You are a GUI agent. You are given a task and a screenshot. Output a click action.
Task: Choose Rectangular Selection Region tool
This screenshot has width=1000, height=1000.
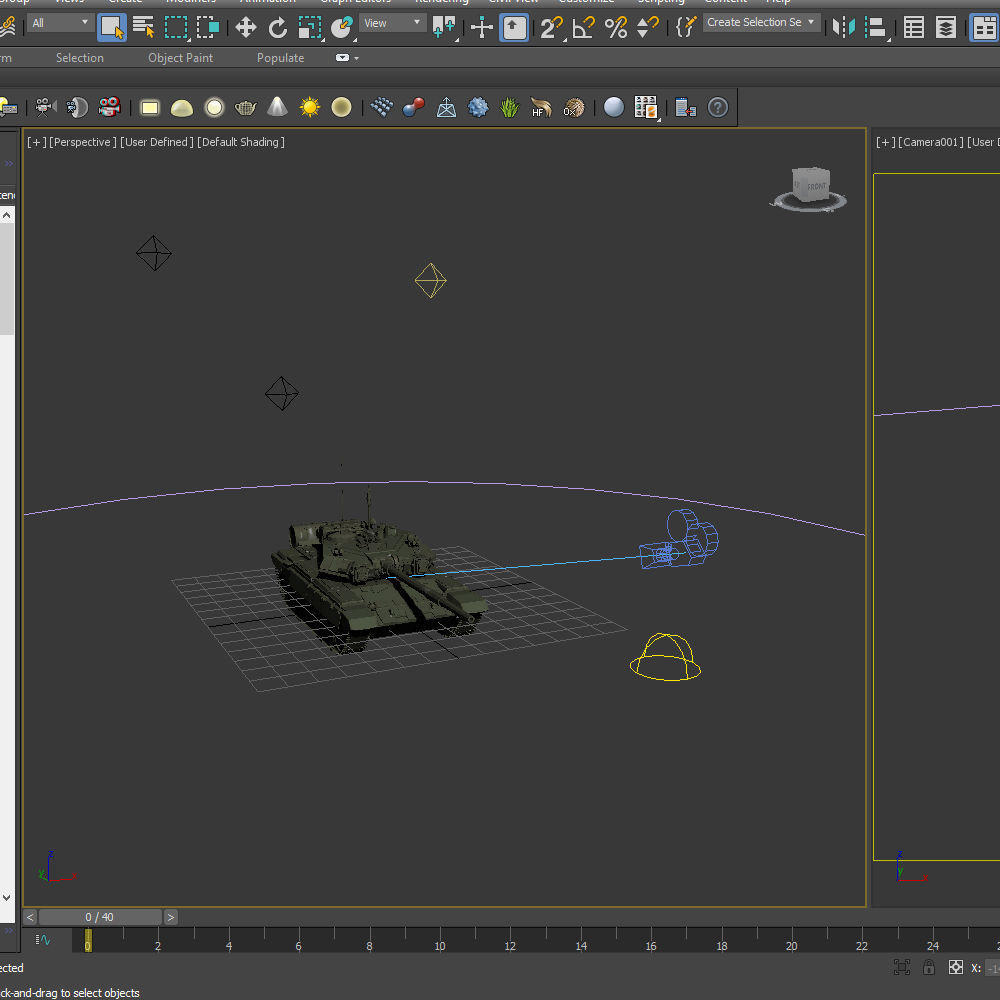click(175, 27)
